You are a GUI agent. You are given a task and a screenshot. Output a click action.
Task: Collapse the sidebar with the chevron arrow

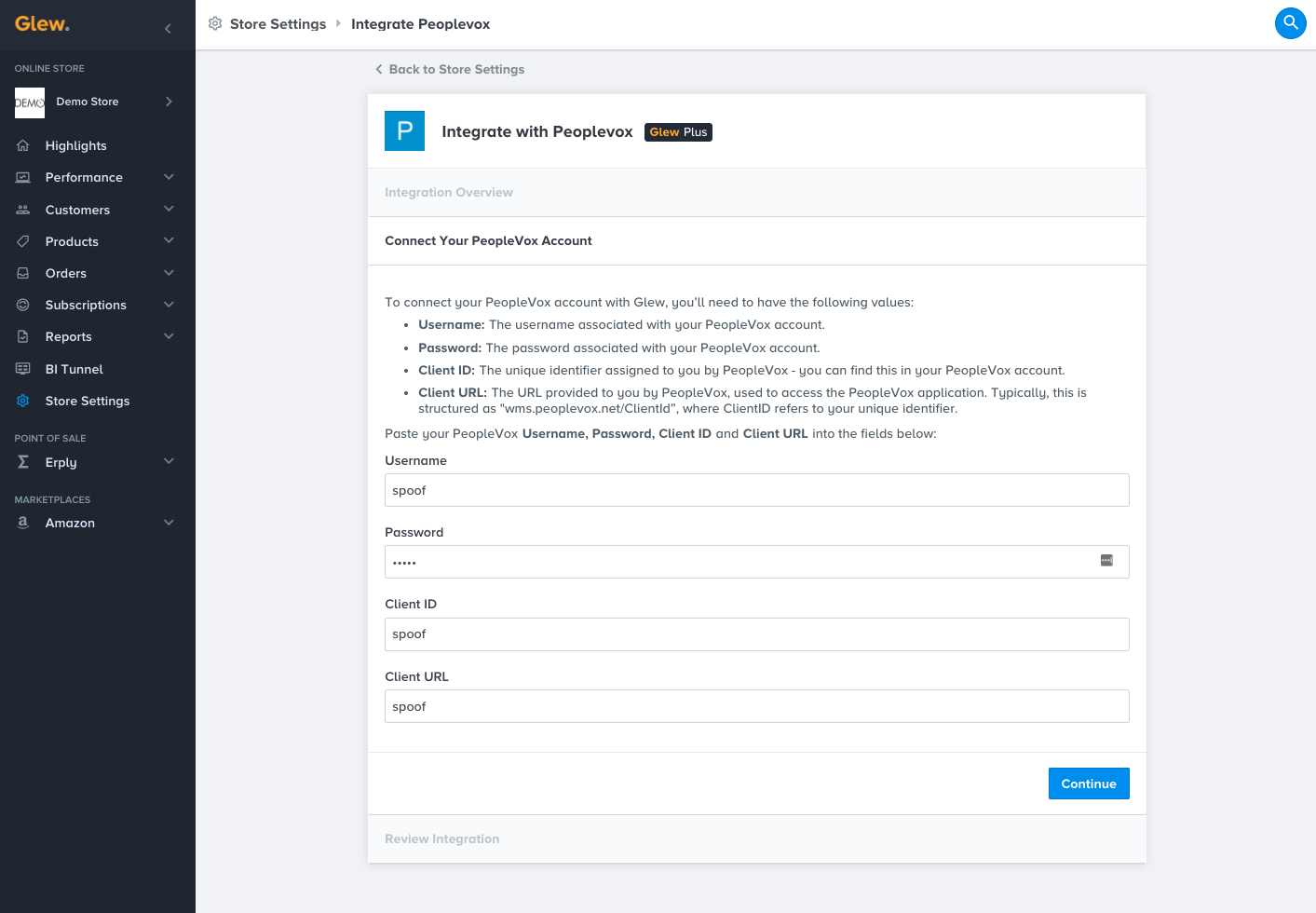tap(168, 29)
